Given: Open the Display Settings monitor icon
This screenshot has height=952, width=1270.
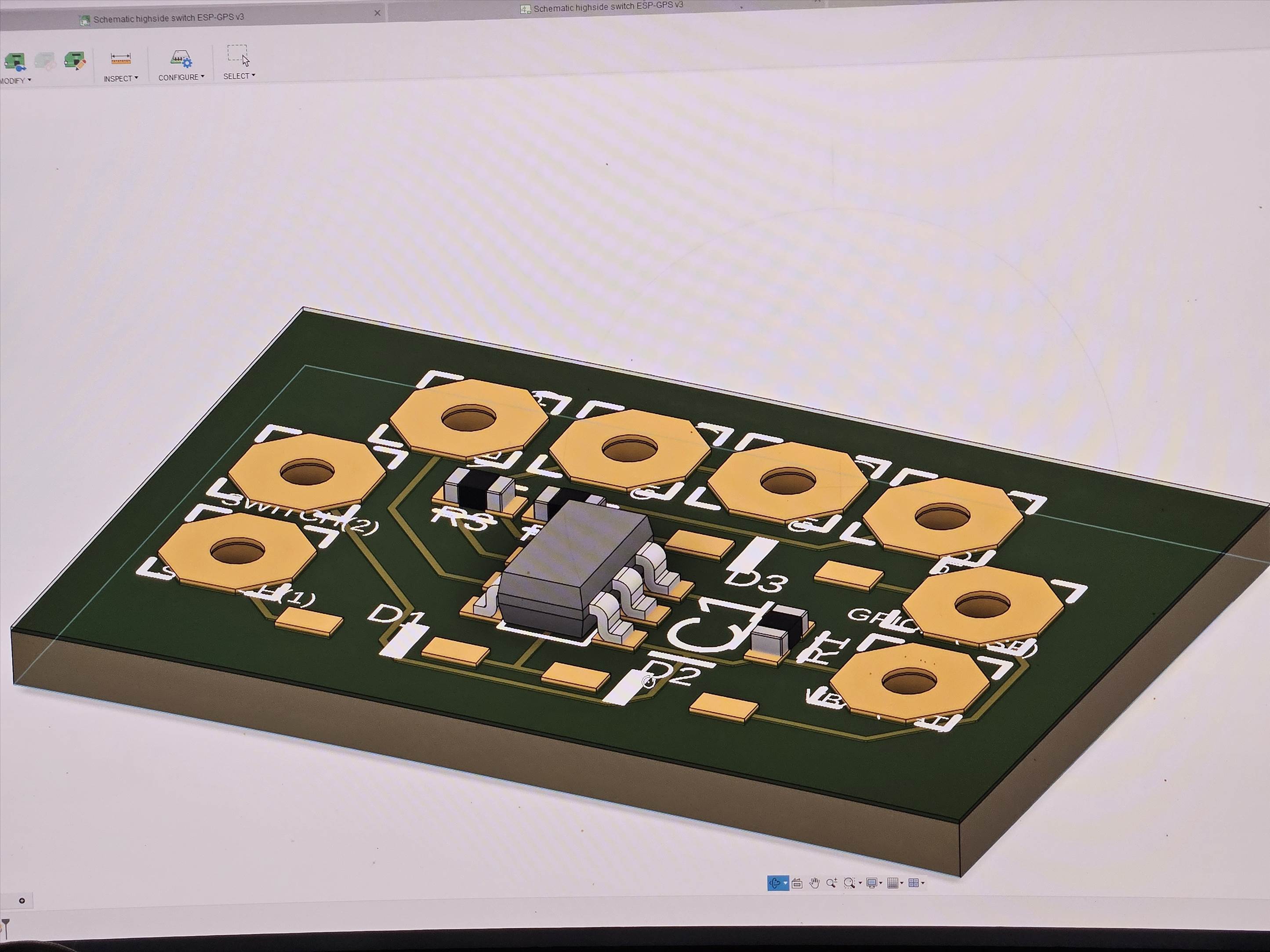Looking at the screenshot, I should coord(871,883).
